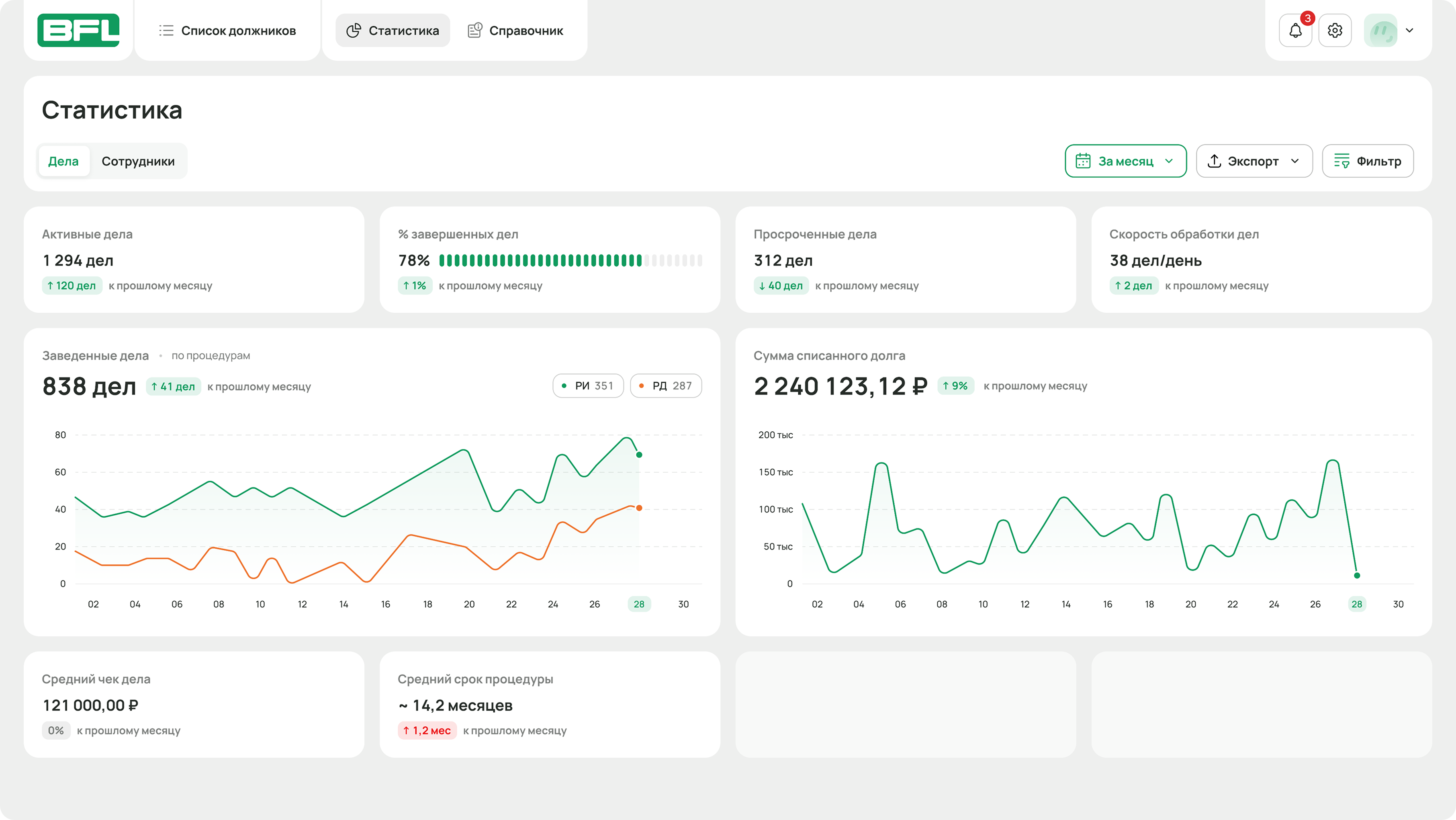Expand the Экспорт dropdown
1456x820 pixels.
(x=1295, y=161)
